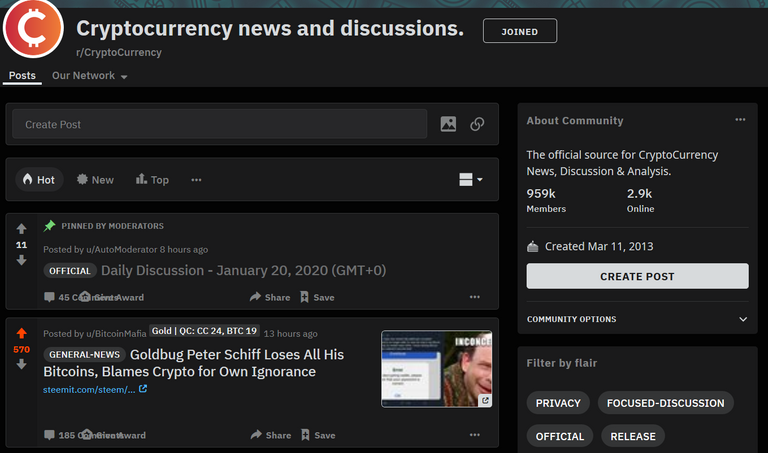This screenshot has height=453, width=768.
Task: Share the Peter Schiff post
Action: pos(271,435)
